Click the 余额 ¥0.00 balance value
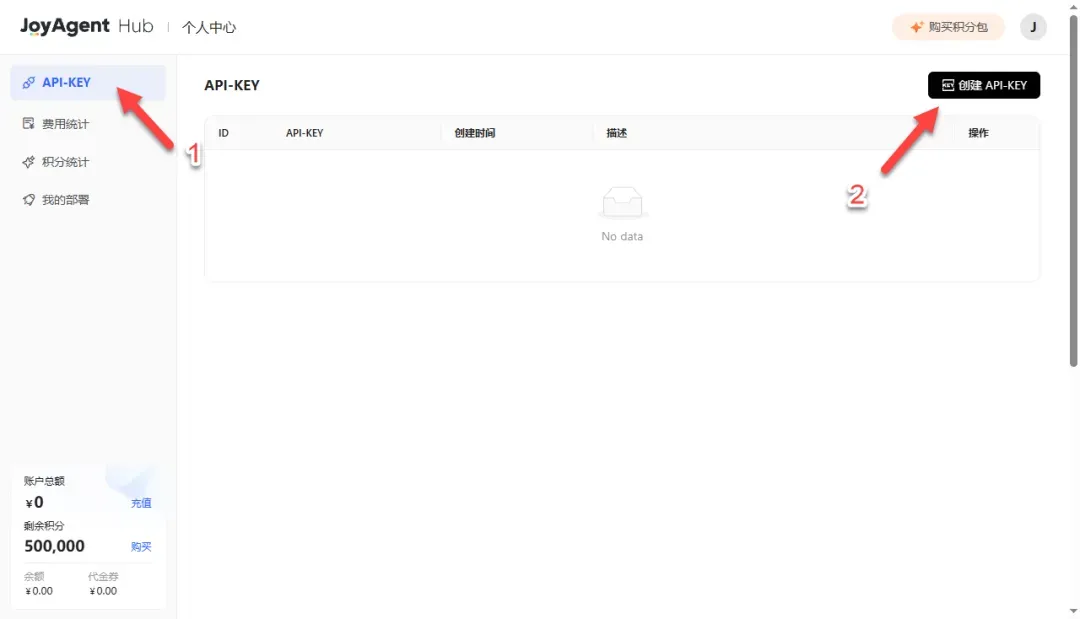Screen dimensions: 1080x619 point(39,591)
